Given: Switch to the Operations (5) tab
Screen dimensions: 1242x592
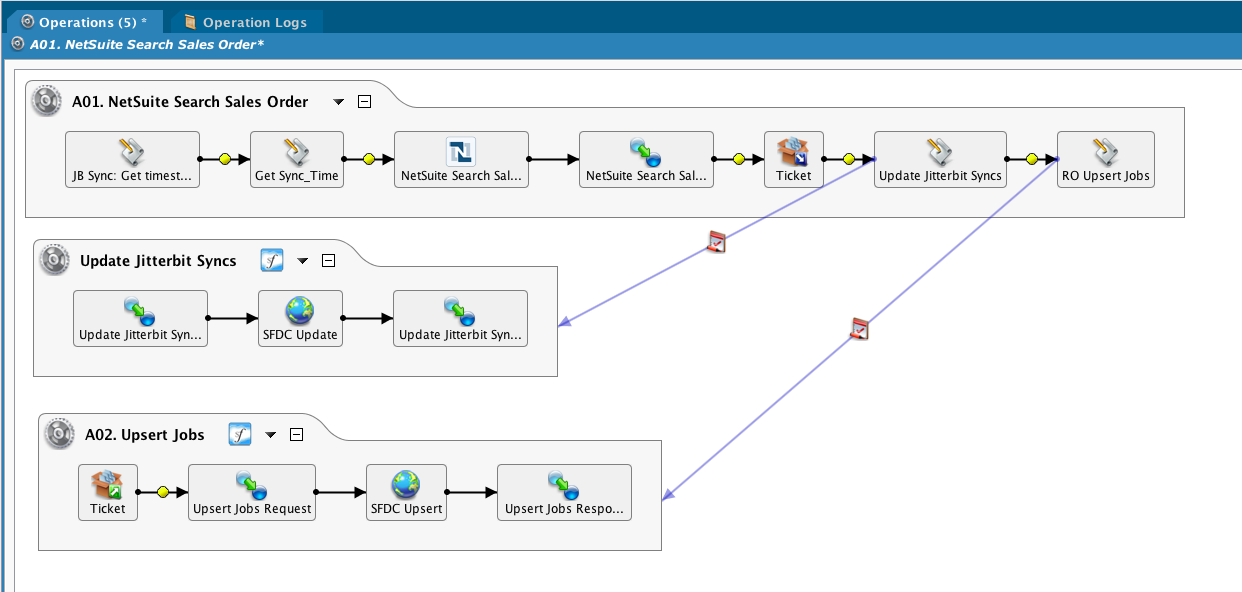Looking at the screenshot, I should [83, 21].
